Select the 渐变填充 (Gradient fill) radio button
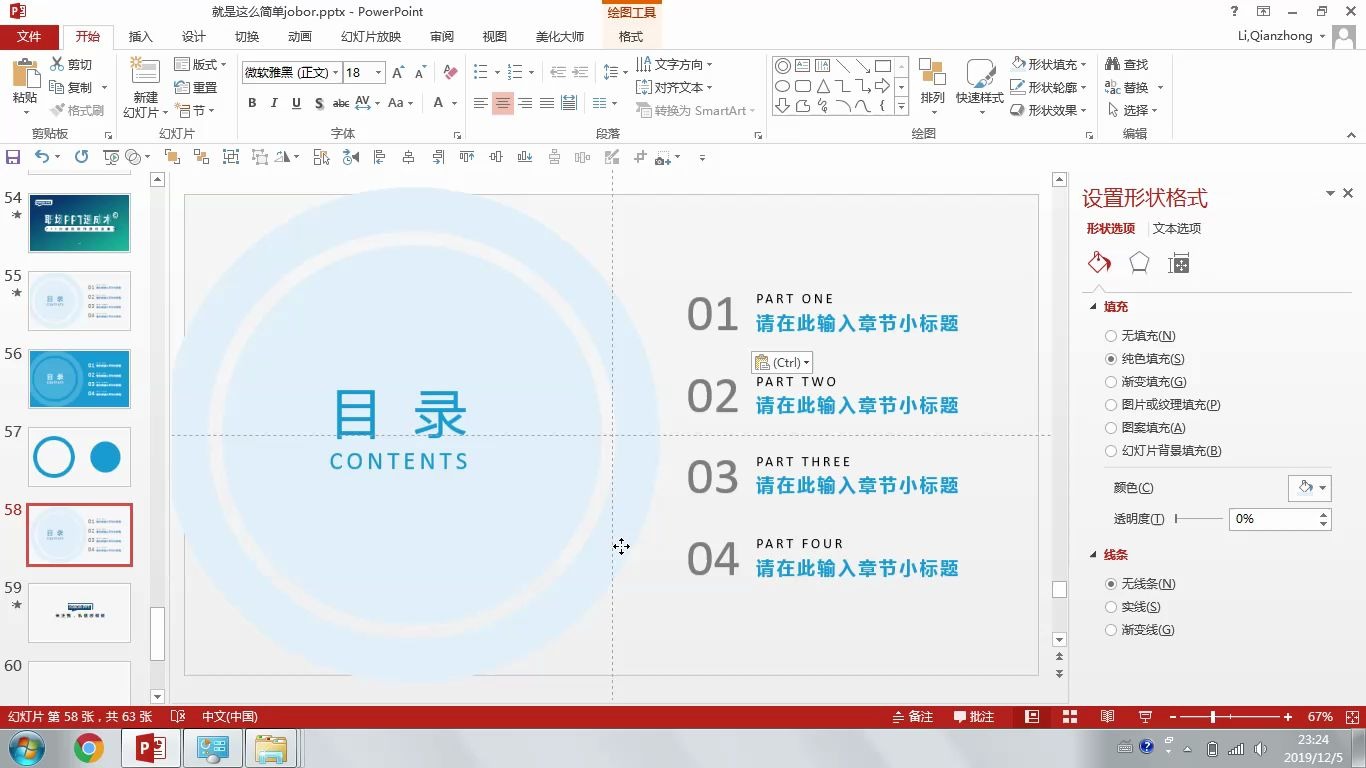This screenshot has height=768, width=1366. (1111, 382)
